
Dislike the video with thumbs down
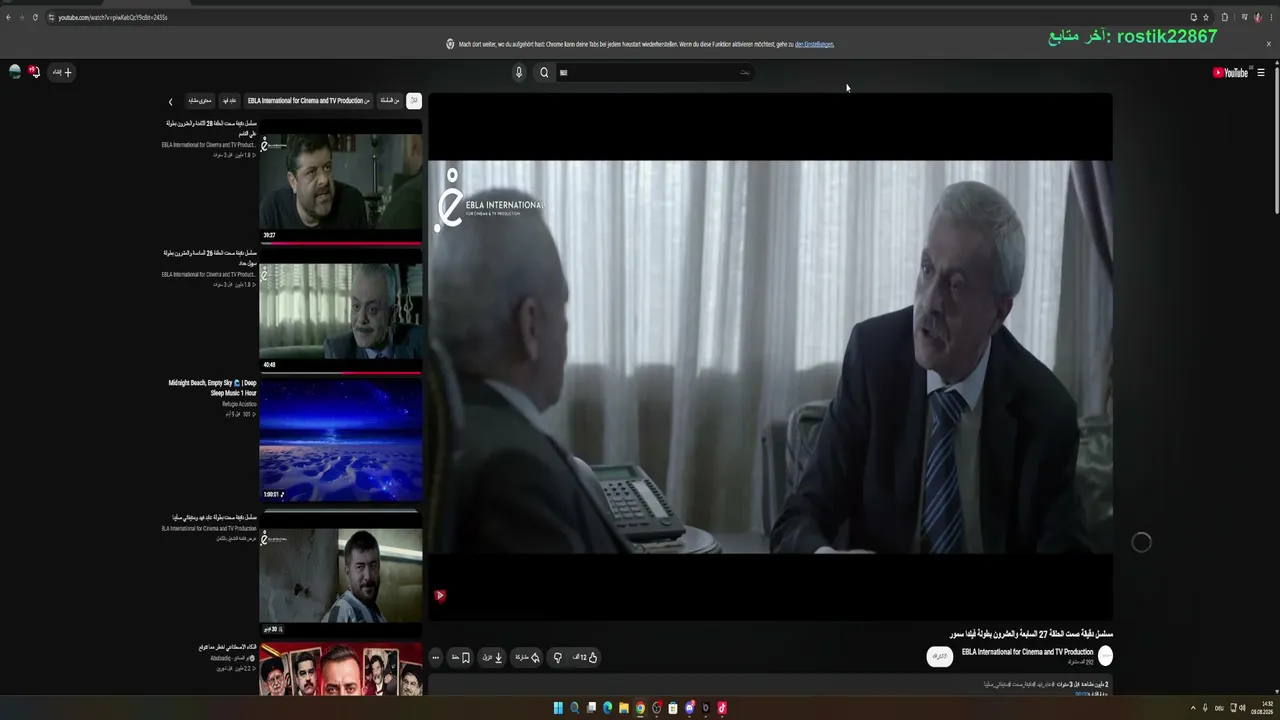[557, 657]
